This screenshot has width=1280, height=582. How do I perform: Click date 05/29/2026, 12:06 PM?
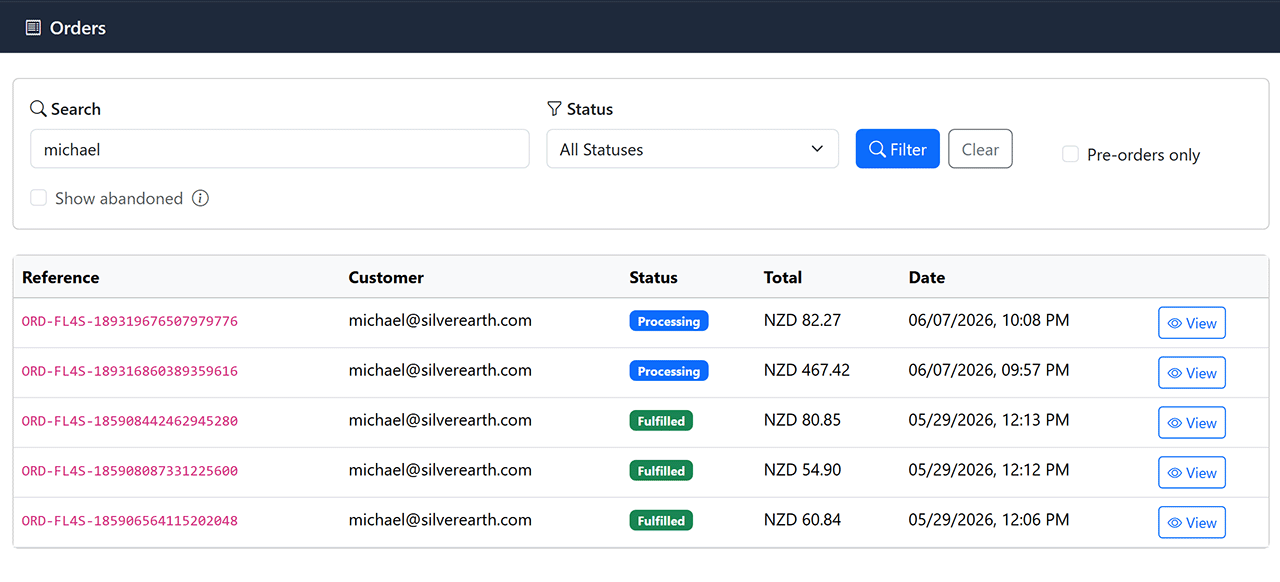[x=989, y=520]
